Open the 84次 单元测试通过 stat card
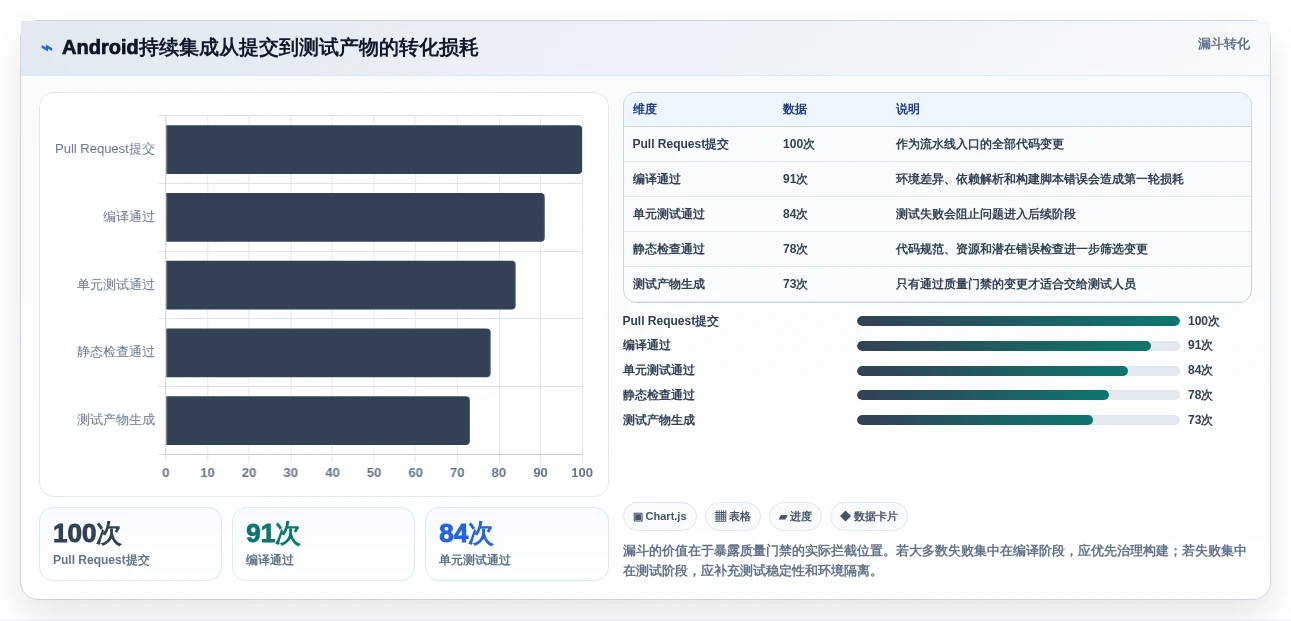The image size is (1291, 621). 517,544
